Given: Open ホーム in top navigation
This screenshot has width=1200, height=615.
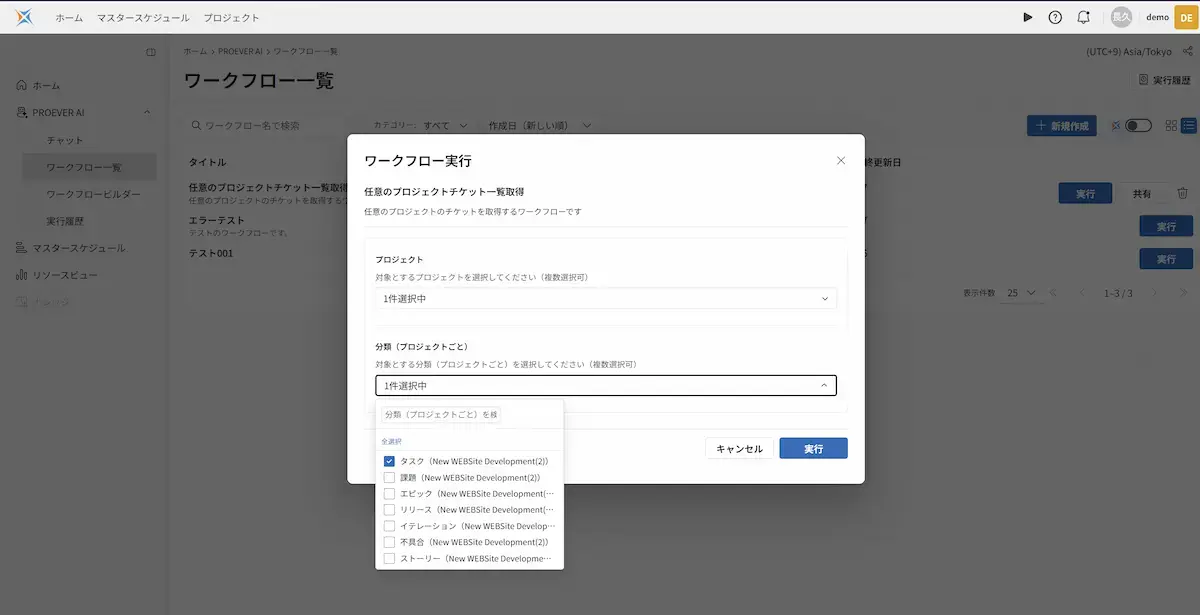Looking at the screenshot, I should [x=69, y=18].
